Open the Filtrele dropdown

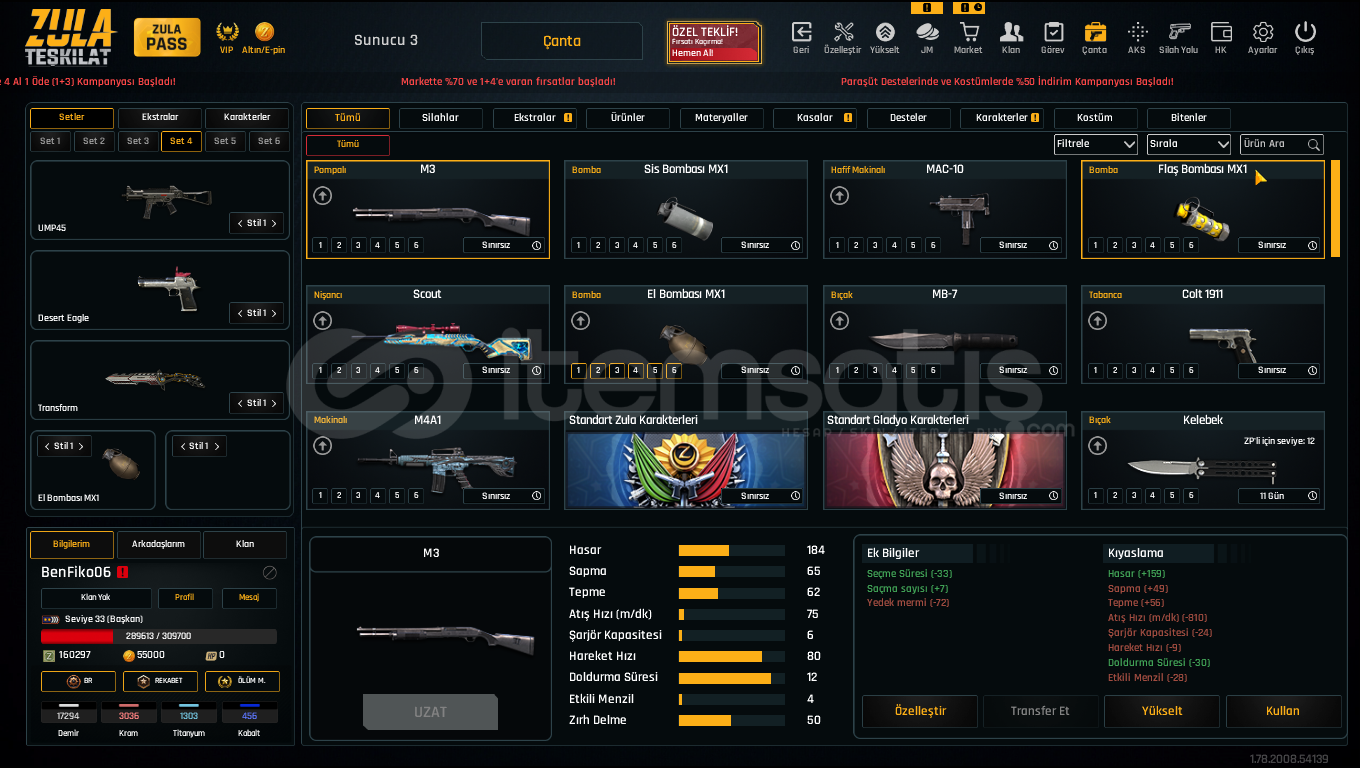(1096, 144)
